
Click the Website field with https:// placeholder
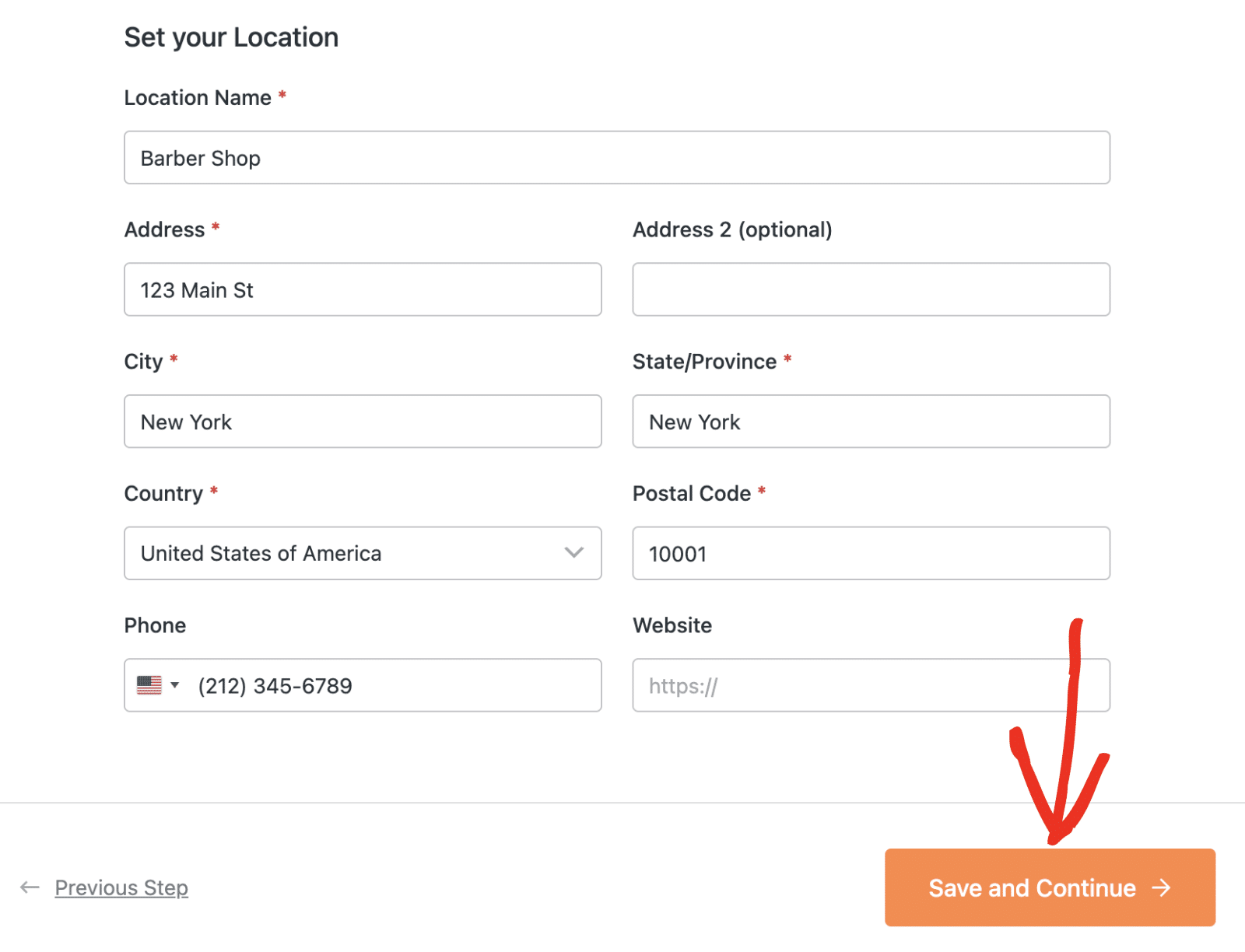pos(871,685)
